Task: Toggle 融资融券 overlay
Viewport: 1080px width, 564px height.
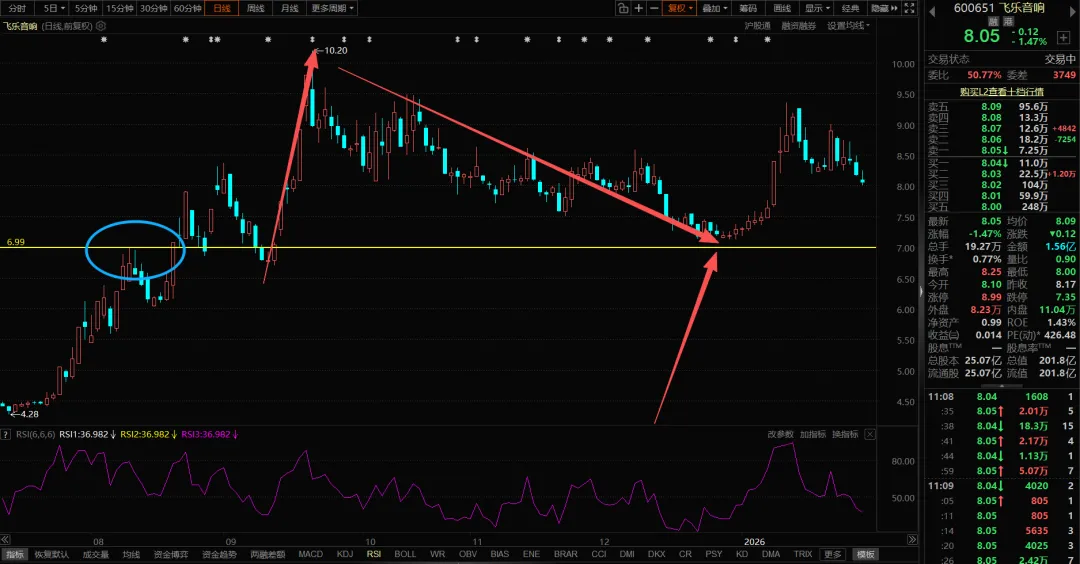Action: [x=798, y=26]
